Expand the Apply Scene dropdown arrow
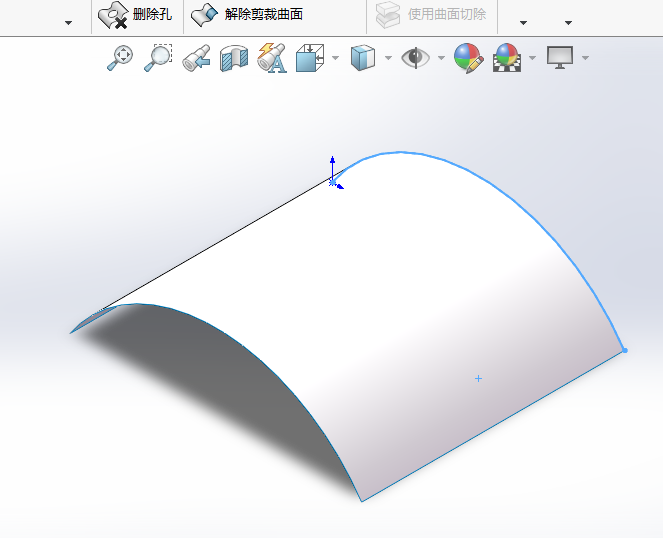 click(532, 58)
